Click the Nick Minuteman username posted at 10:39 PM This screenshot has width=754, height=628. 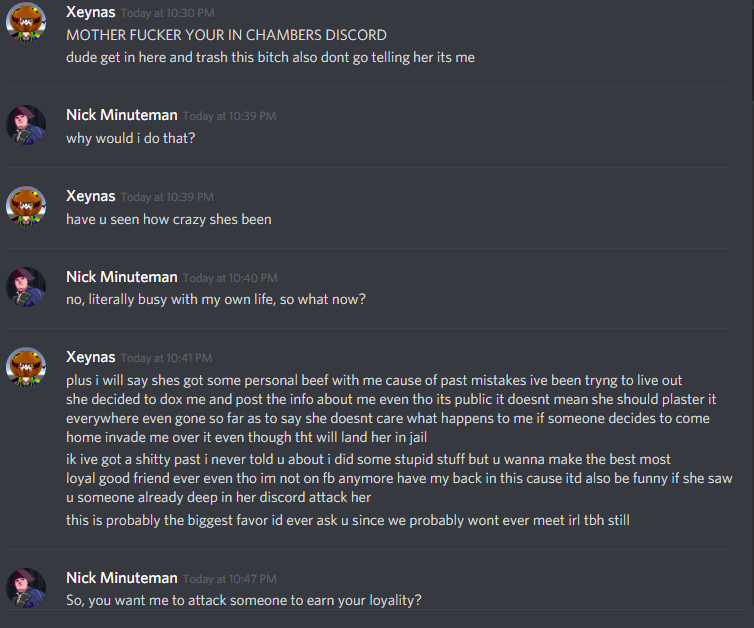tap(122, 115)
